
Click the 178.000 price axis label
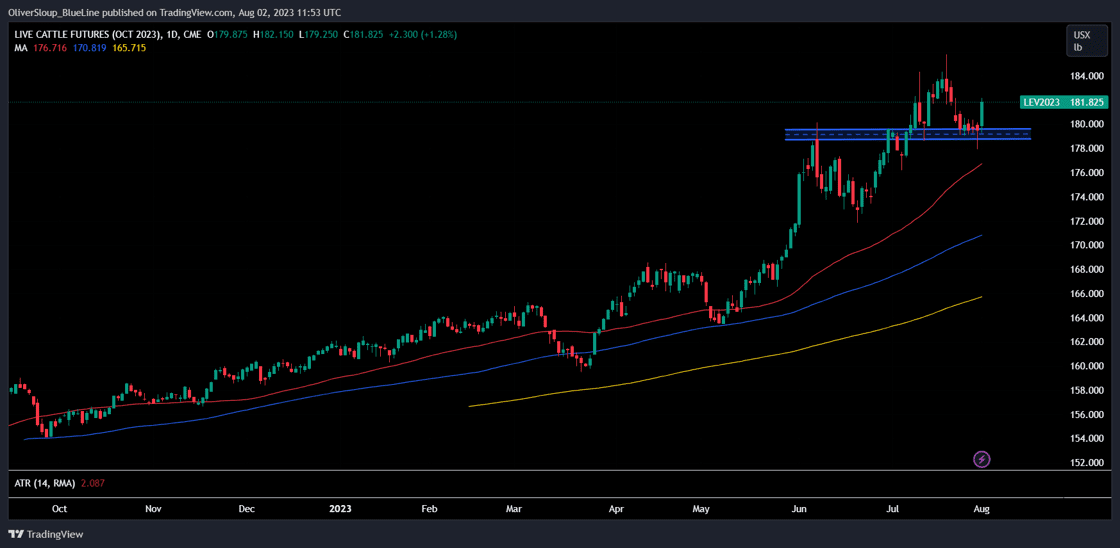1089,149
